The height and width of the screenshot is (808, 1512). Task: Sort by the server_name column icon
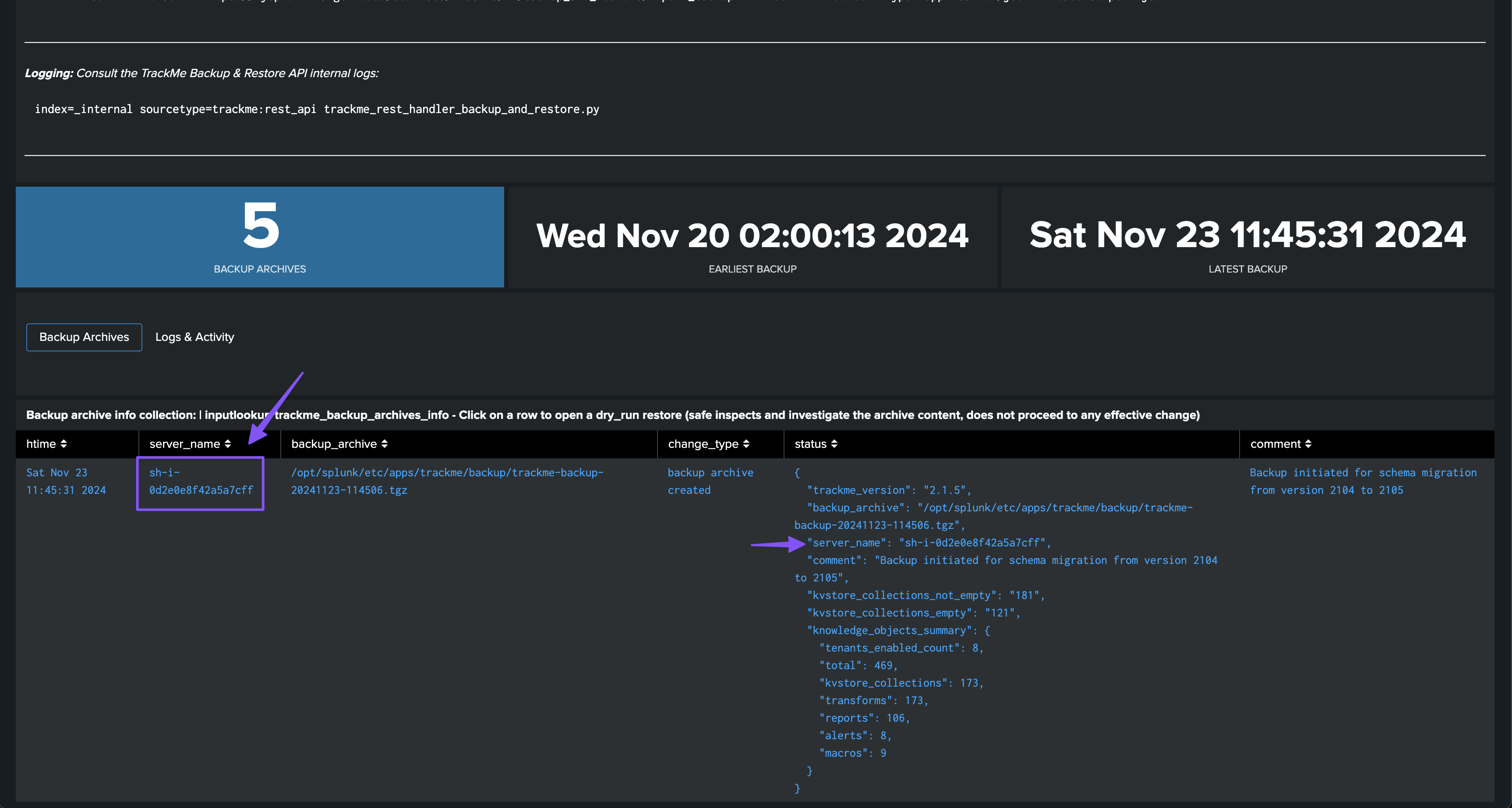227,444
